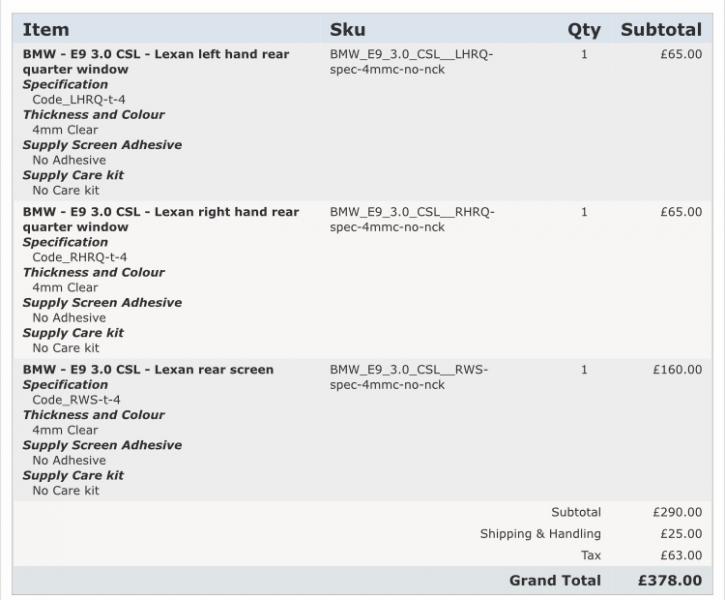725x600 pixels.
Task: Click the Code_RWS-t-4 specification value
Action: pos(76,400)
